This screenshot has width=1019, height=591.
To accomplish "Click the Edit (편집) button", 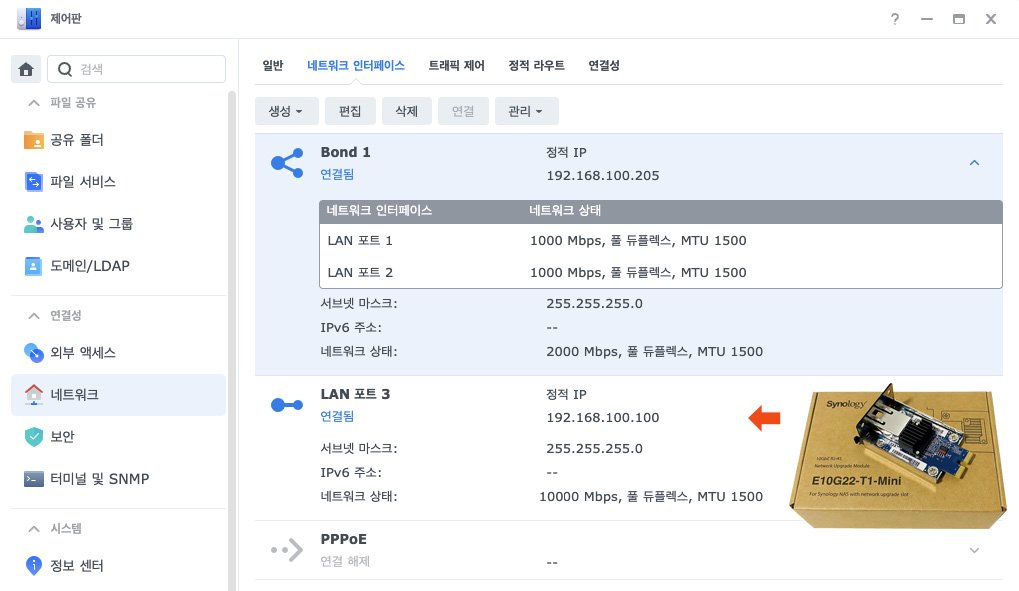I will click(350, 111).
